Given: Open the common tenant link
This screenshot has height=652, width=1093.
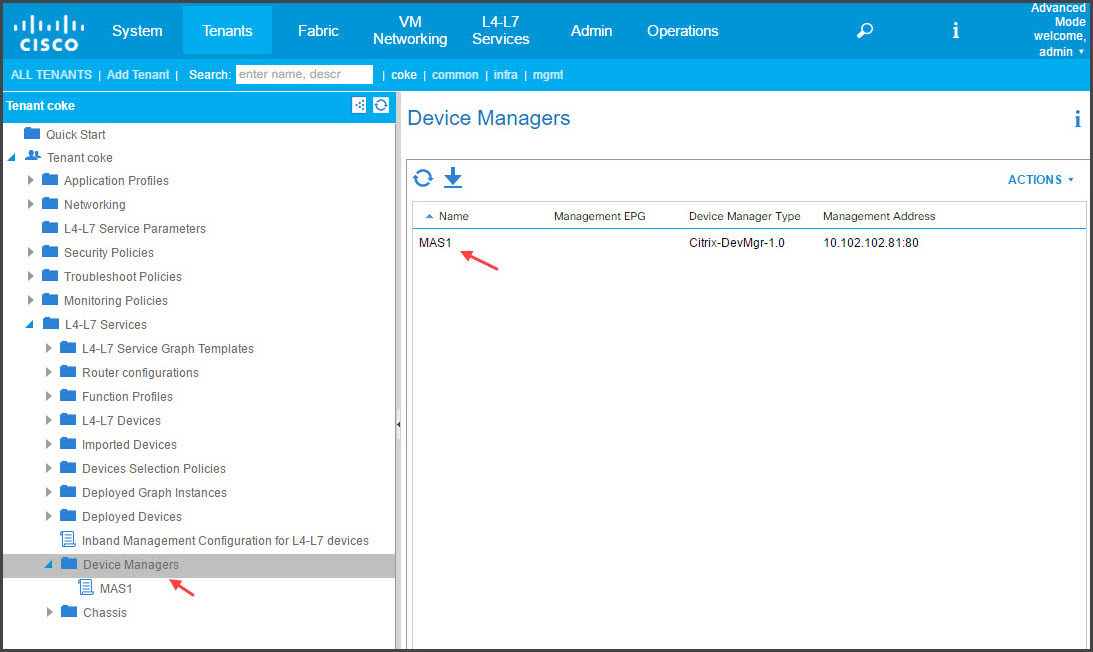Looking at the screenshot, I should [x=455, y=75].
